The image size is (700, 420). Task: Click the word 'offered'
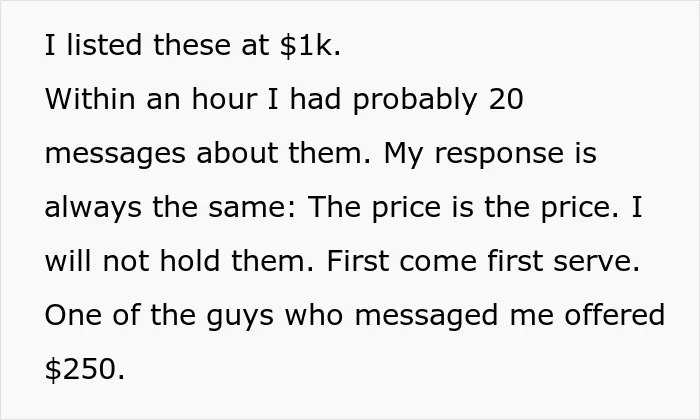point(615,315)
